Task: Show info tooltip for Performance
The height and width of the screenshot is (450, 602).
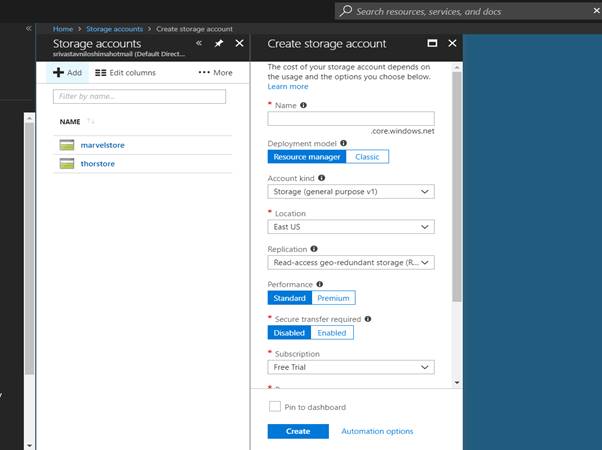Action: tap(319, 284)
